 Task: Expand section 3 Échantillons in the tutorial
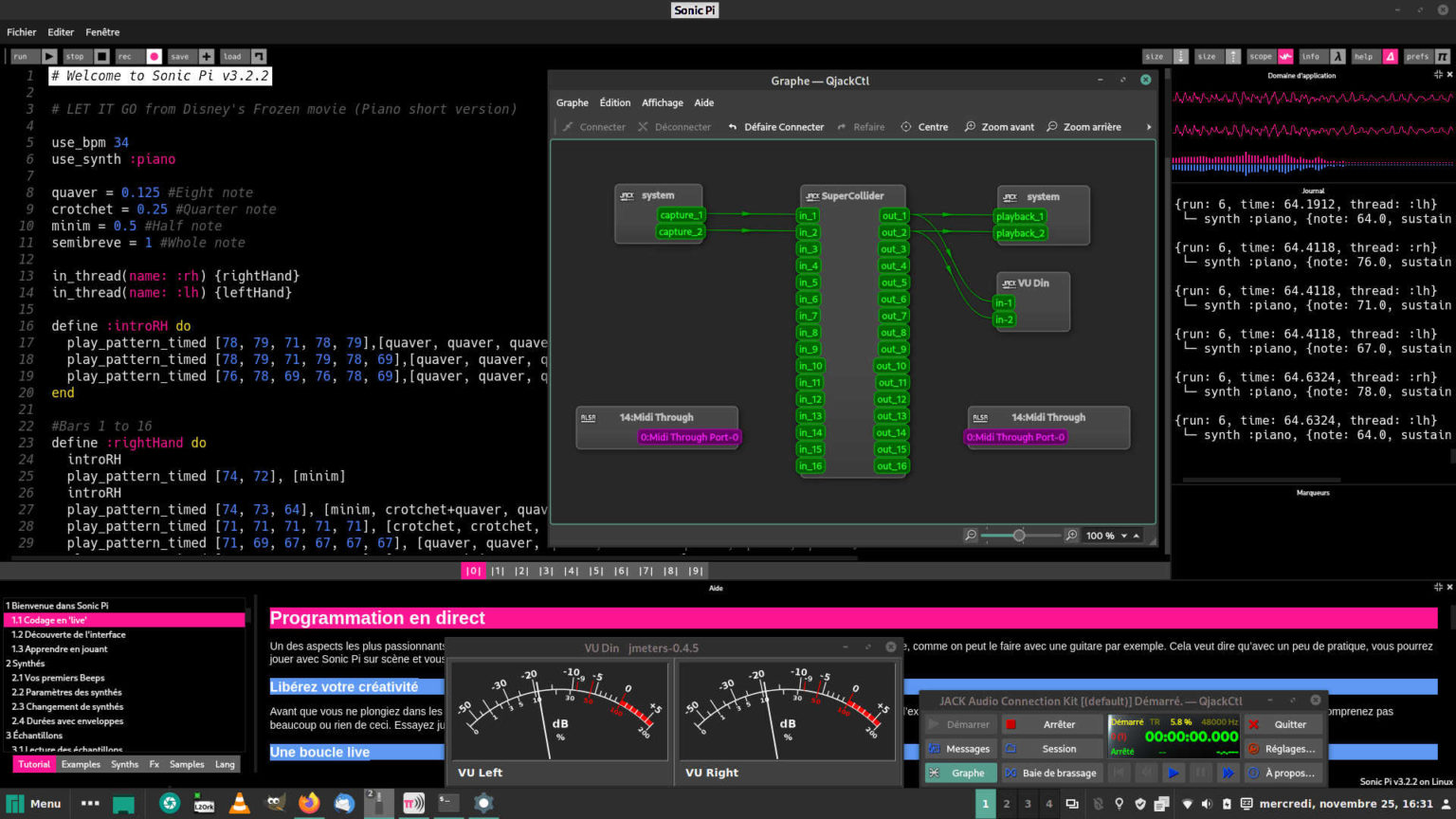[x=34, y=735]
